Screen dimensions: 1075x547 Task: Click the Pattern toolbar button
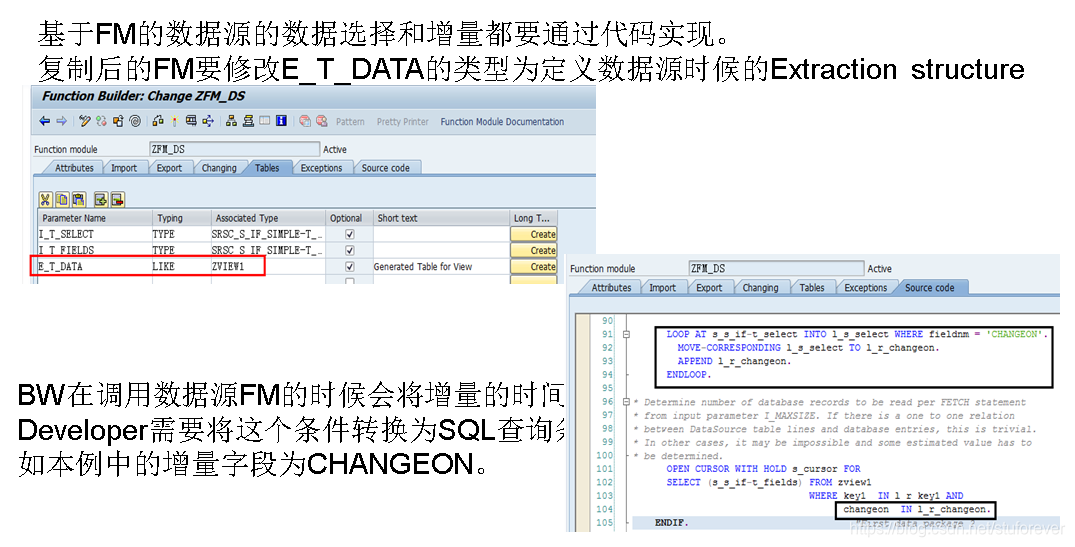[350, 121]
